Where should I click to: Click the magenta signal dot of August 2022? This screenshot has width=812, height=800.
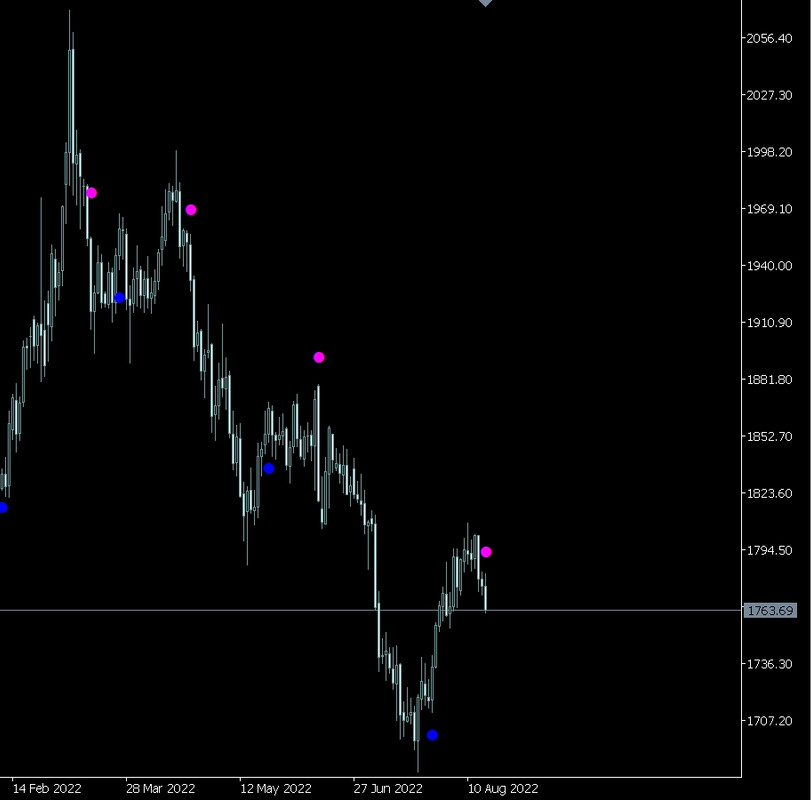[x=486, y=552]
